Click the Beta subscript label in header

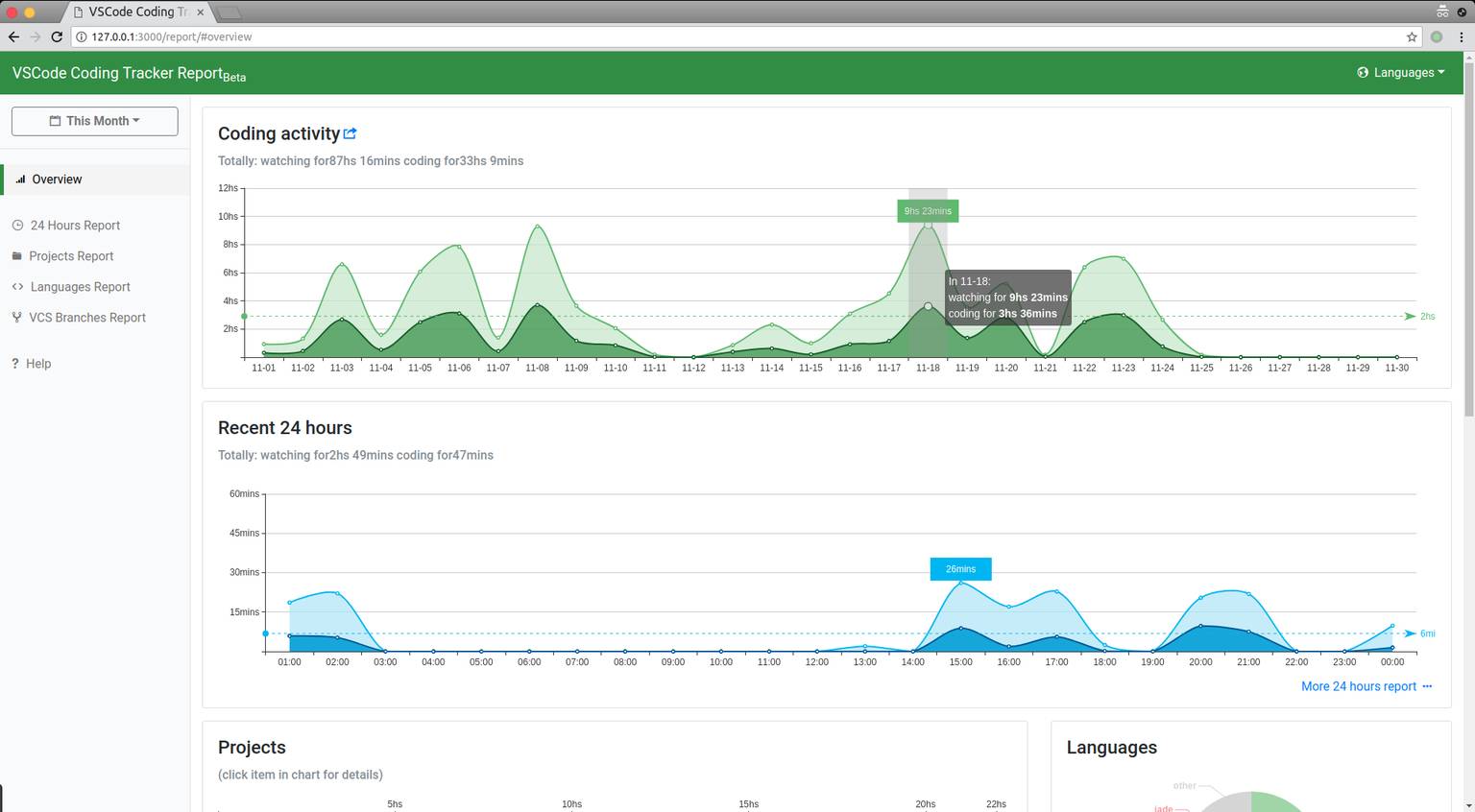234,78
